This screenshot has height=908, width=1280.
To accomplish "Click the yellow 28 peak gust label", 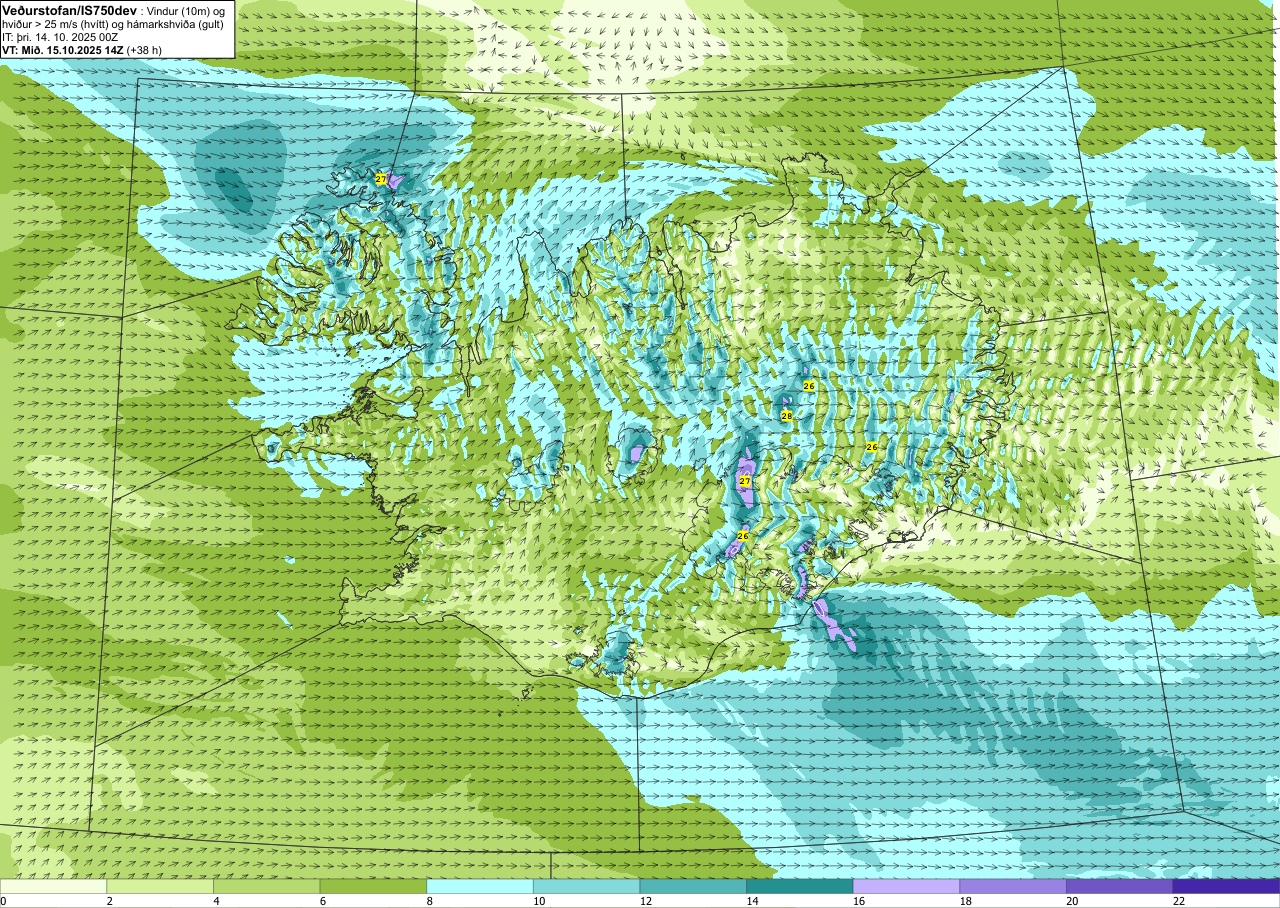I will pyautogui.click(x=787, y=416).
